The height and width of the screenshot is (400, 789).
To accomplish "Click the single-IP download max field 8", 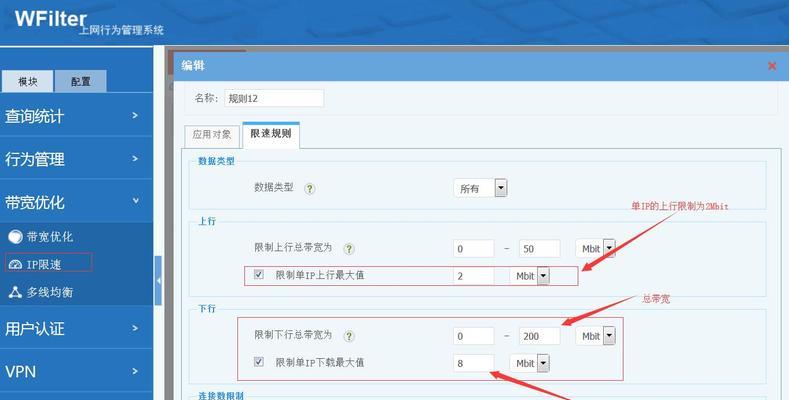I will [x=474, y=363].
